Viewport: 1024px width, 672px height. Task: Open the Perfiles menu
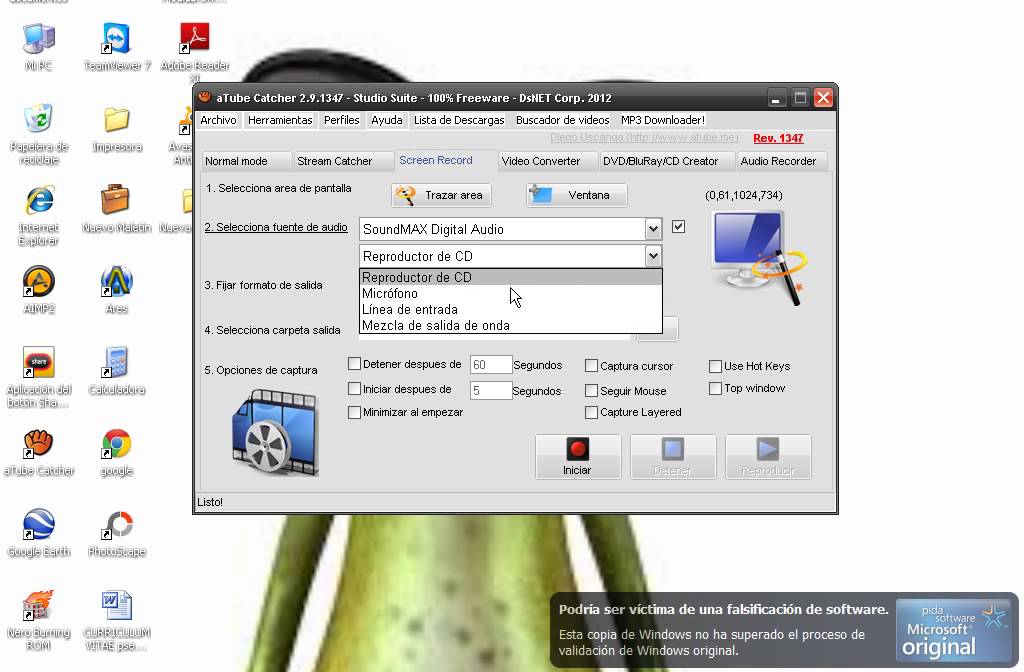[342, 120]
